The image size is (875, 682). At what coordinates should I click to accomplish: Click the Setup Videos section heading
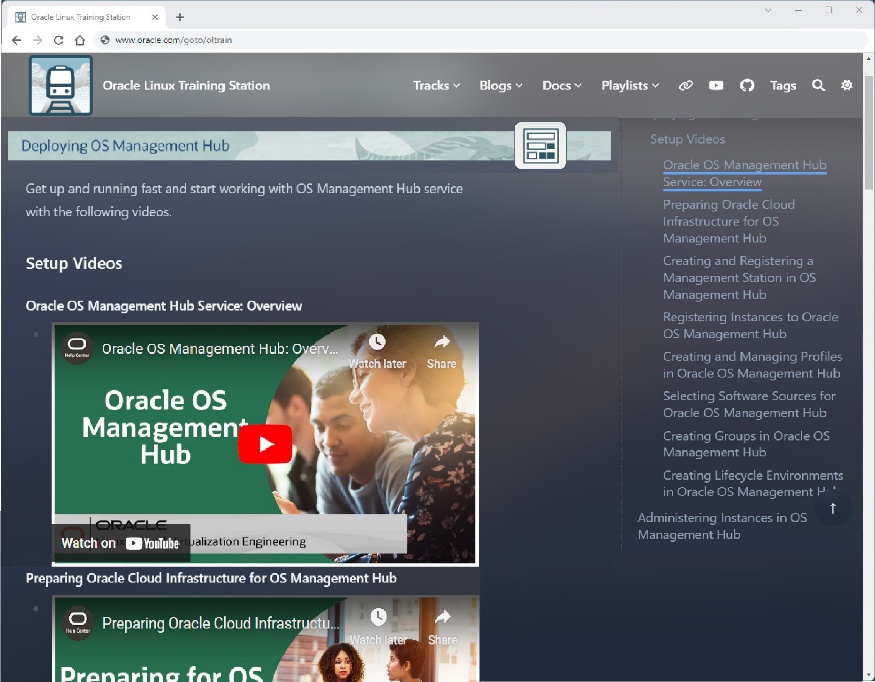pos(74,263)
